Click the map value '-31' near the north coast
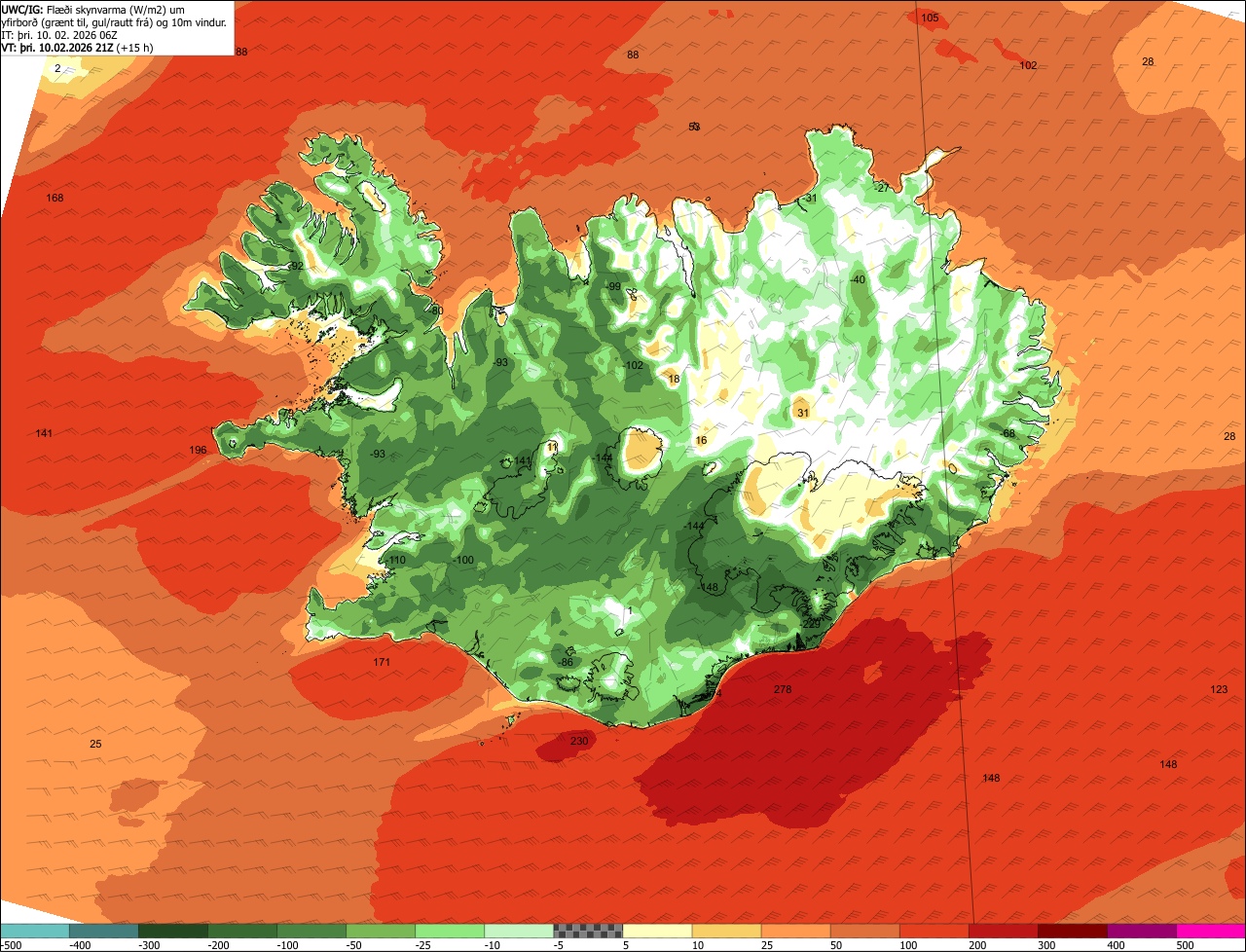The width and height of the screenshot is (1246, 952). [x=810, y=198]
